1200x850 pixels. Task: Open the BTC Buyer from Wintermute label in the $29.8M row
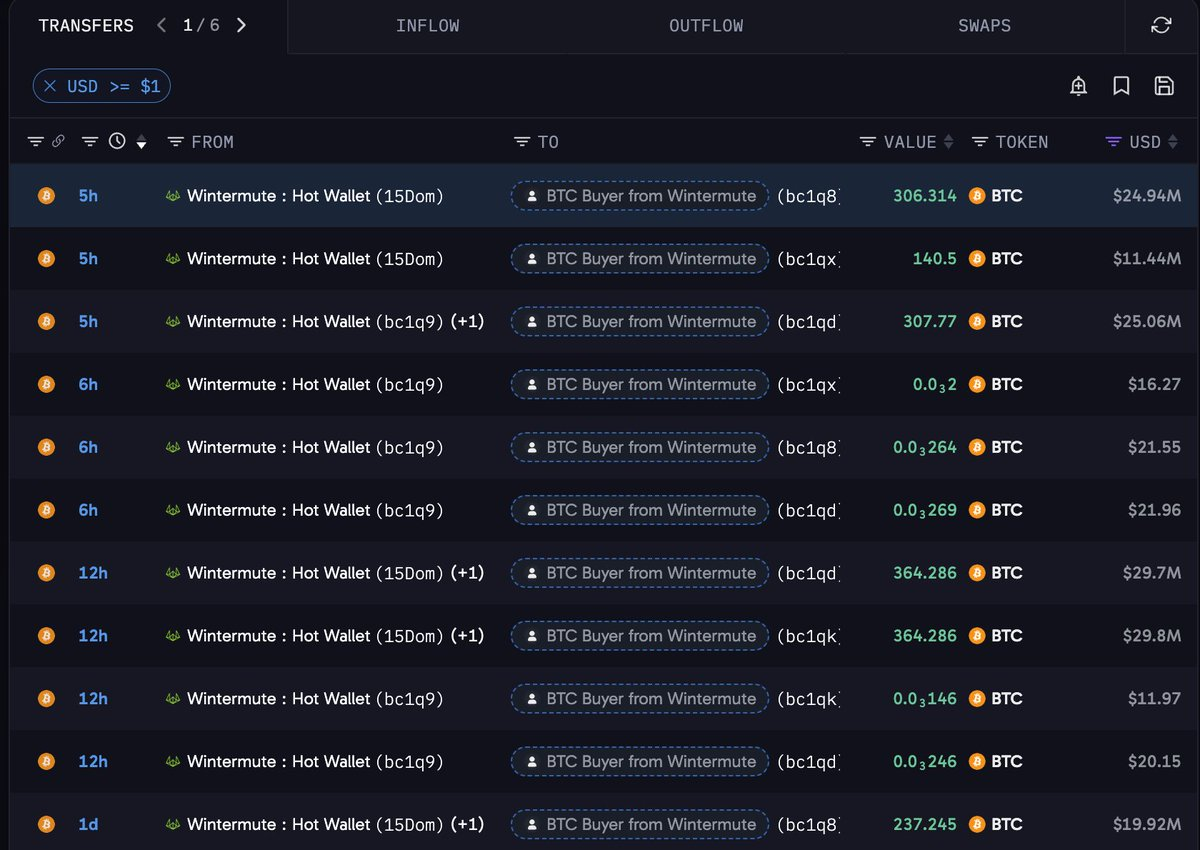pyautogui.click(x=640, y=636)
